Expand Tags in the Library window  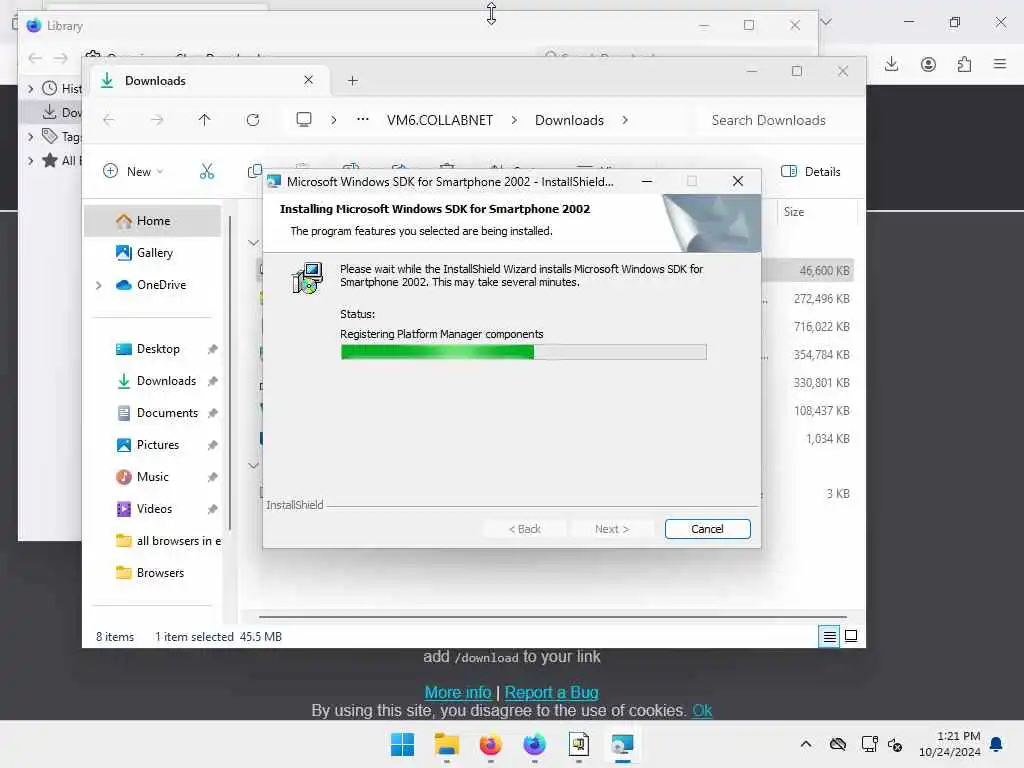pyautogui.click(x=30, y=136)
